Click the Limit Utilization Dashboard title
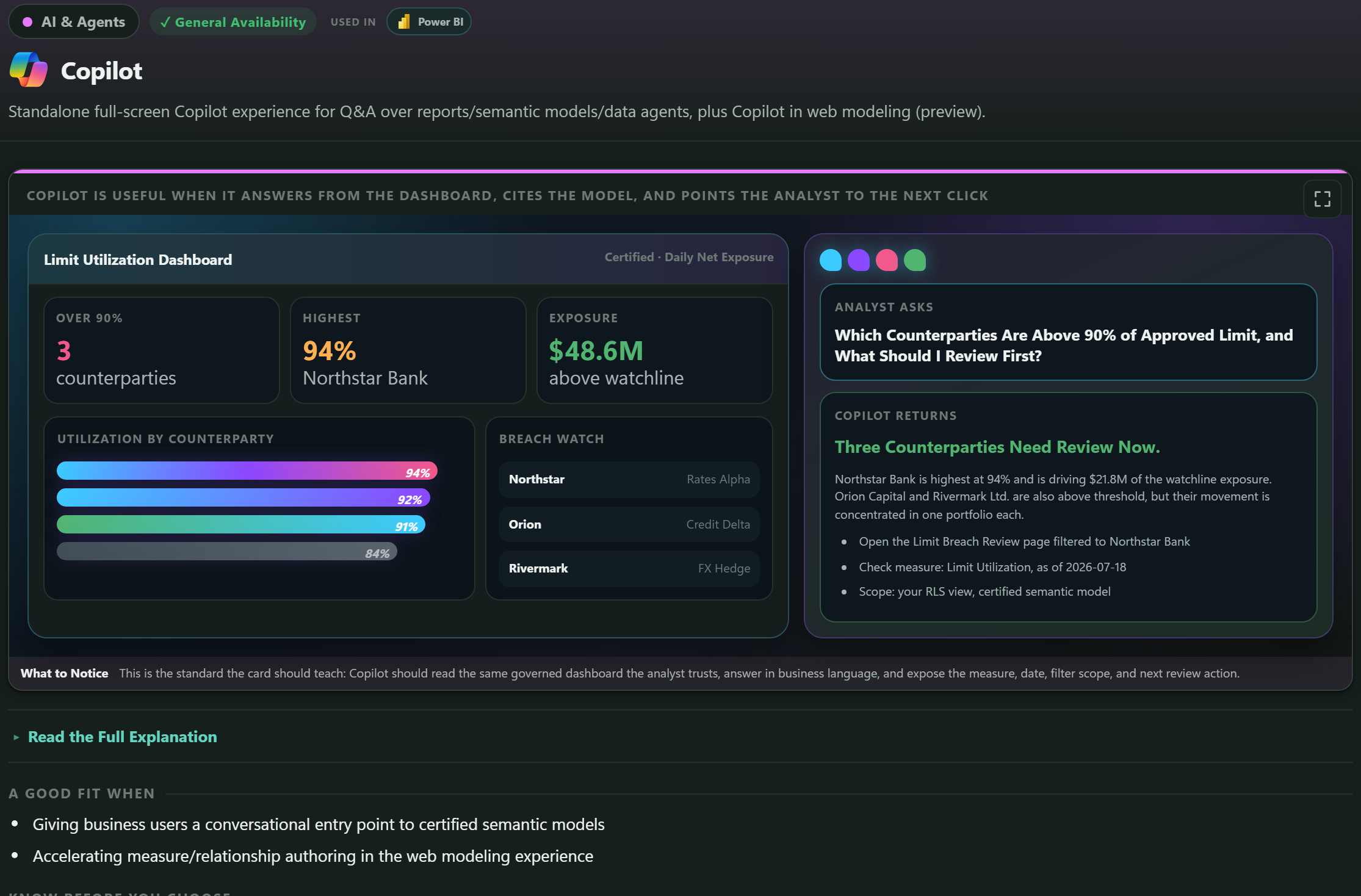 138,259
